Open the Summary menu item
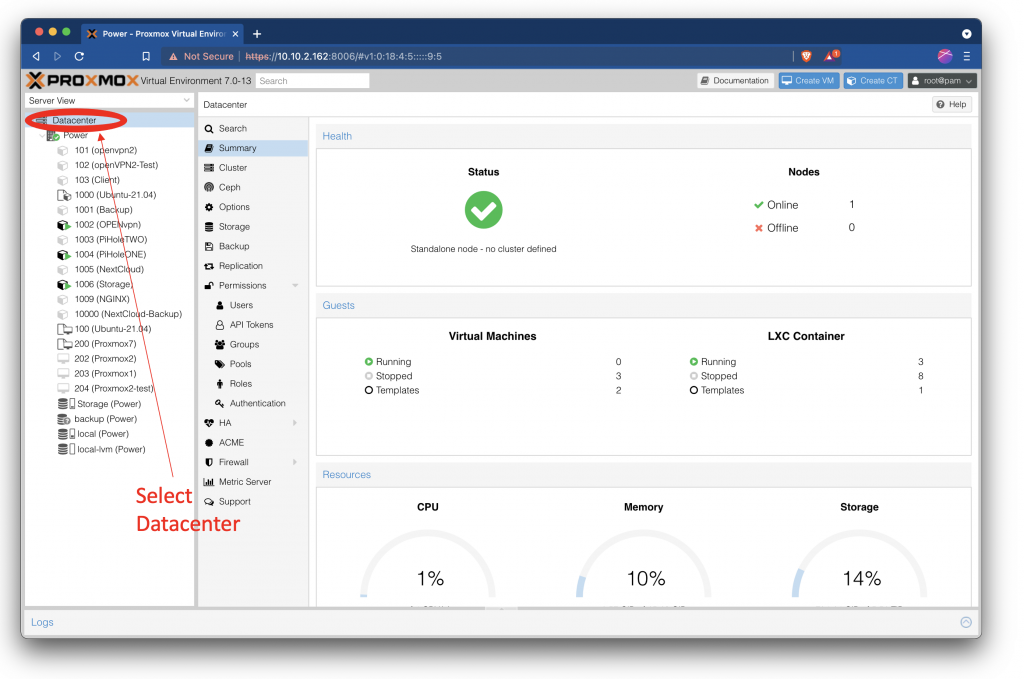The image size is (1024, 679). [253, 148]
